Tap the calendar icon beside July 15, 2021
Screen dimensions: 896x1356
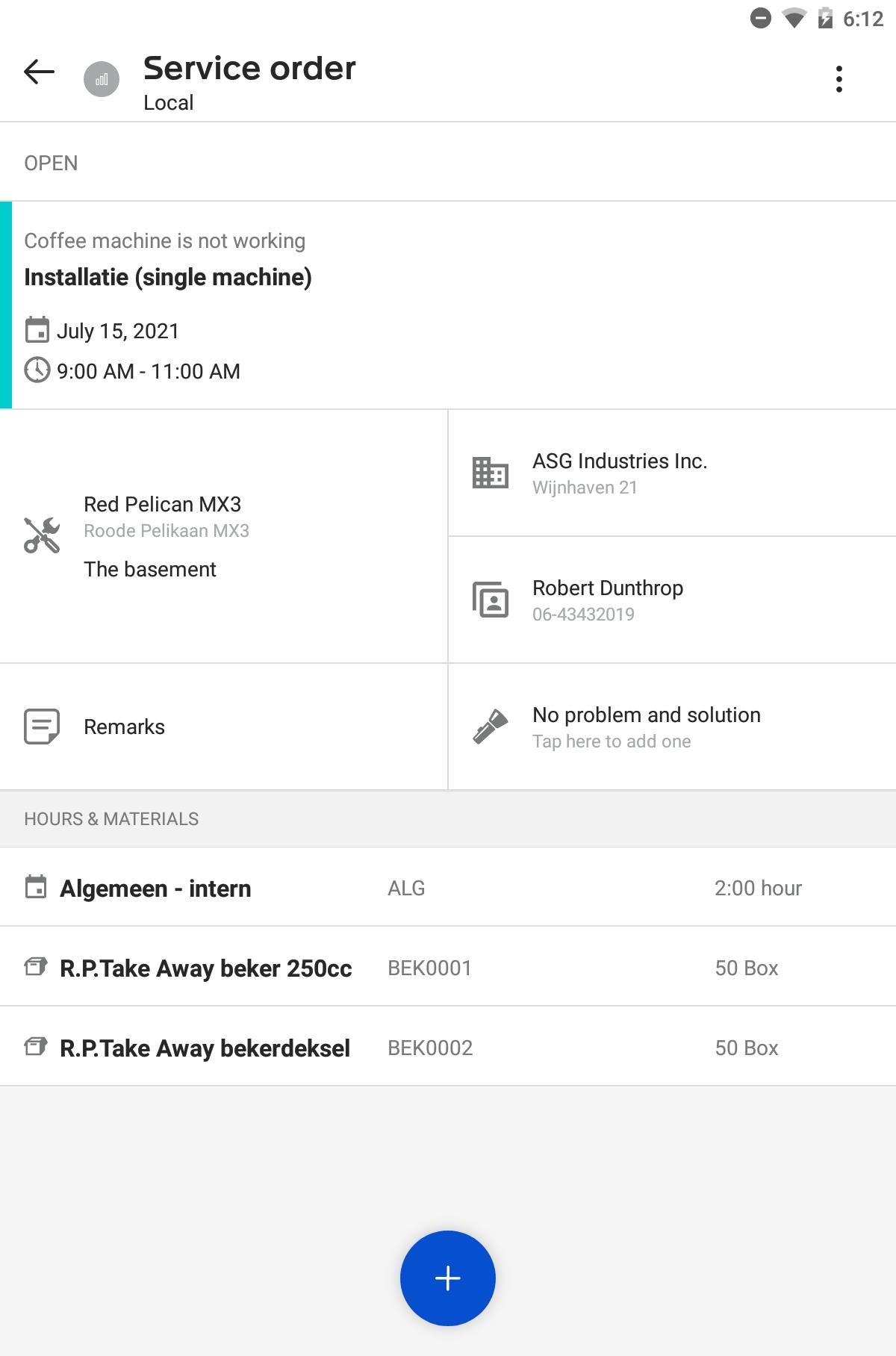pos(37,330)
